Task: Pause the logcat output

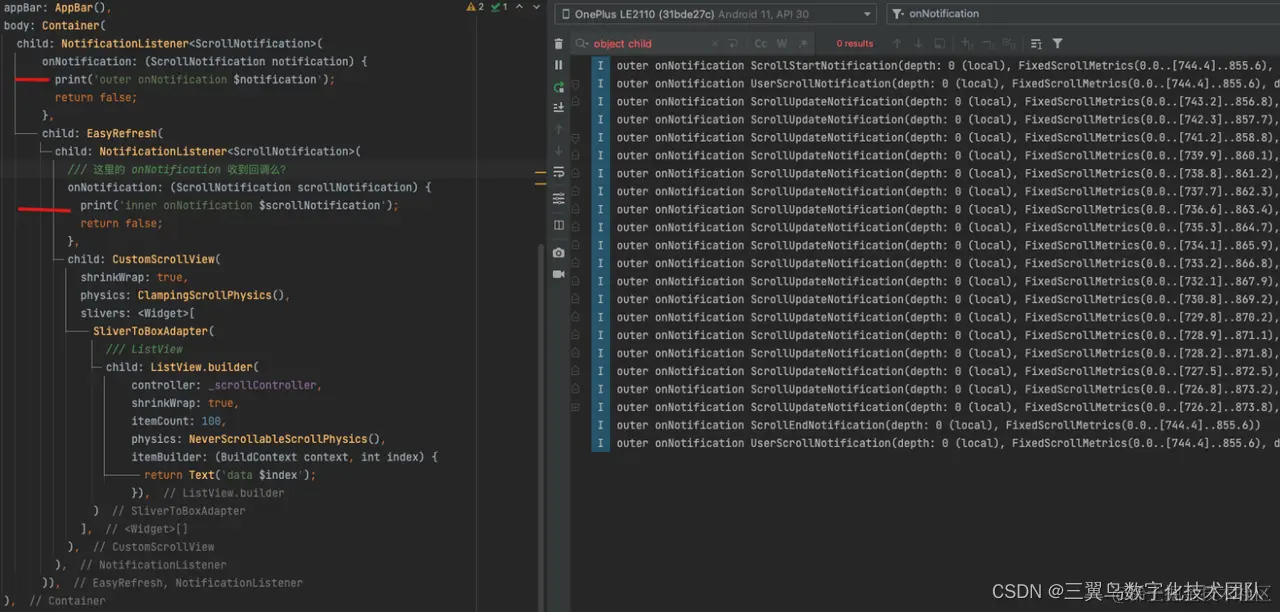Action: point(558,65)
